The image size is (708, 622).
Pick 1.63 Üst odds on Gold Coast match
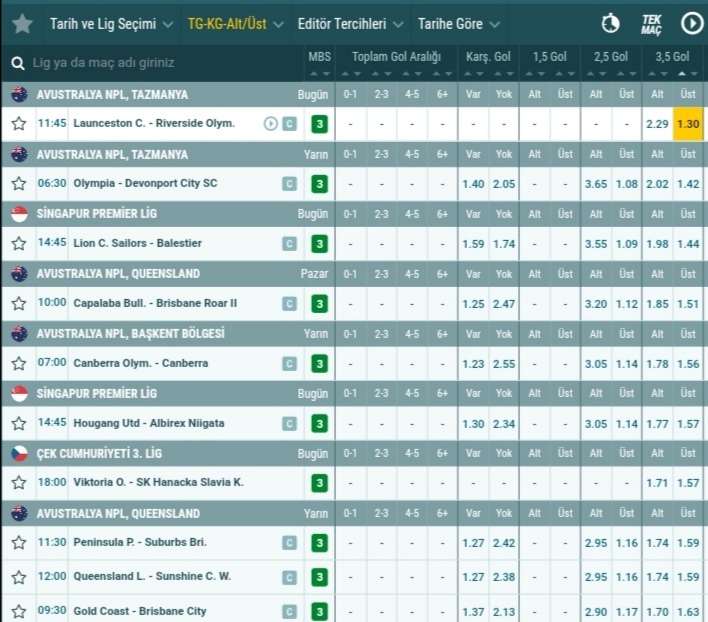(688, 612)
